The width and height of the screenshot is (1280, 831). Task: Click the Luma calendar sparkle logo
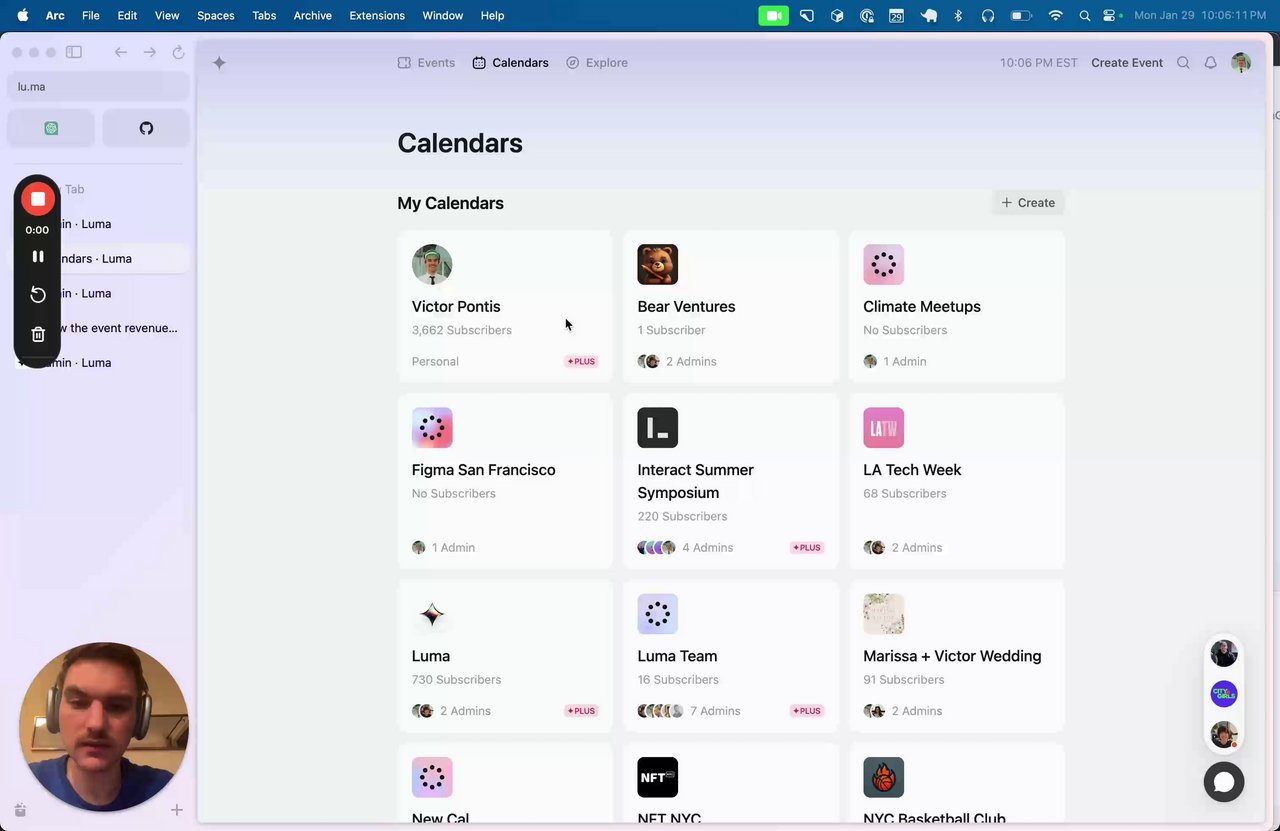(x=432, y=614)
